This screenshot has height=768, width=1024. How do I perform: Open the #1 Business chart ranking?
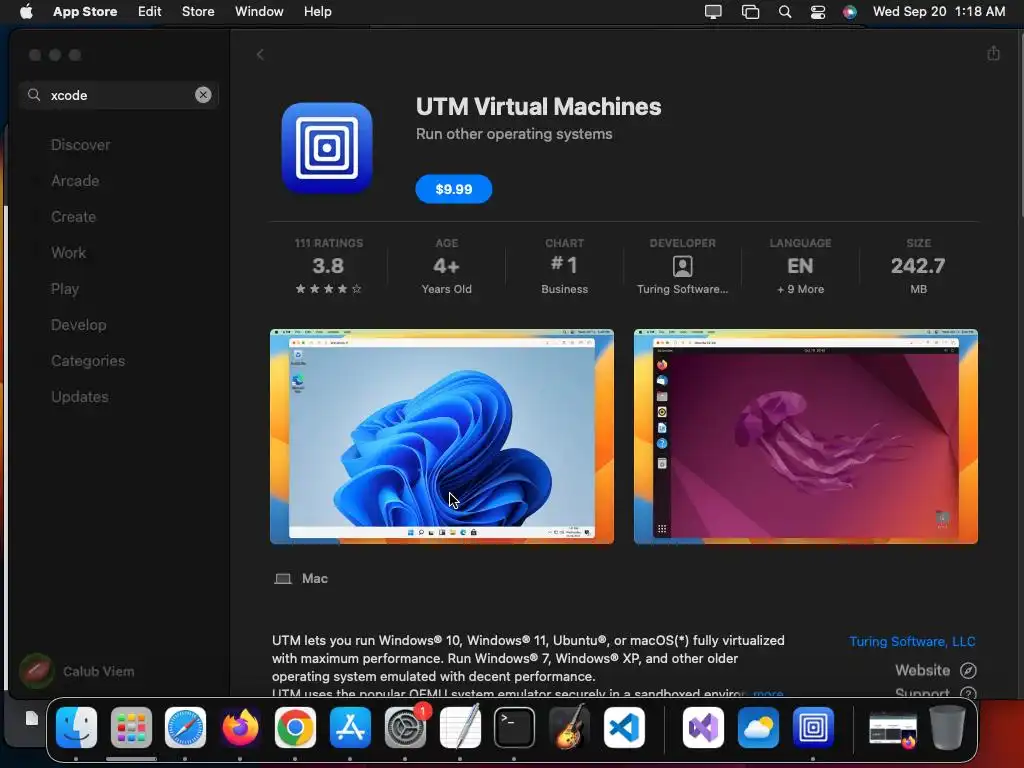564,266
